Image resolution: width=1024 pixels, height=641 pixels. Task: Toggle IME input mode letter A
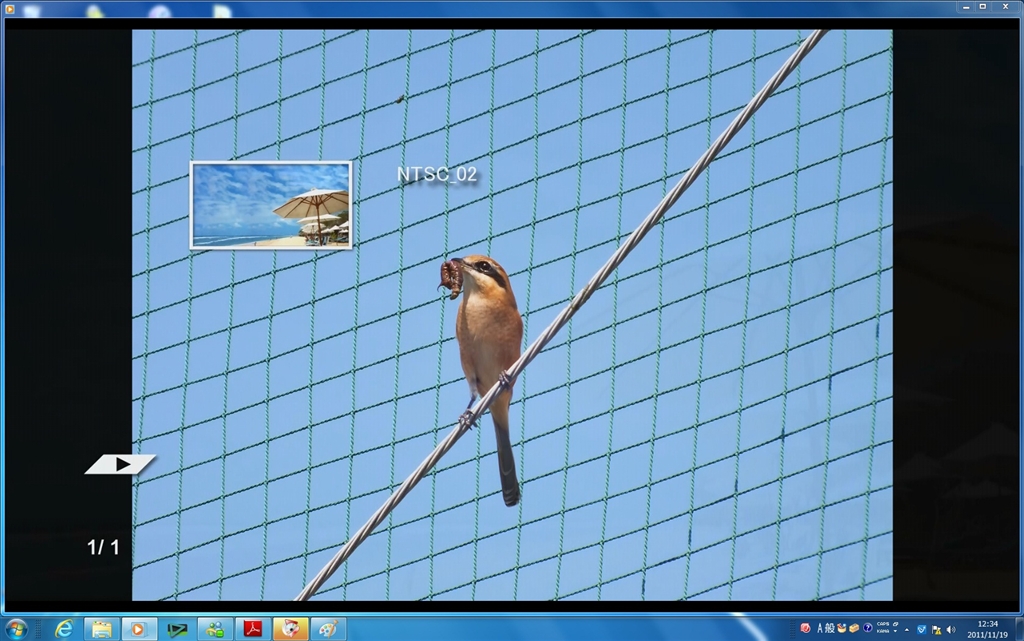click(x=820, y=629)
